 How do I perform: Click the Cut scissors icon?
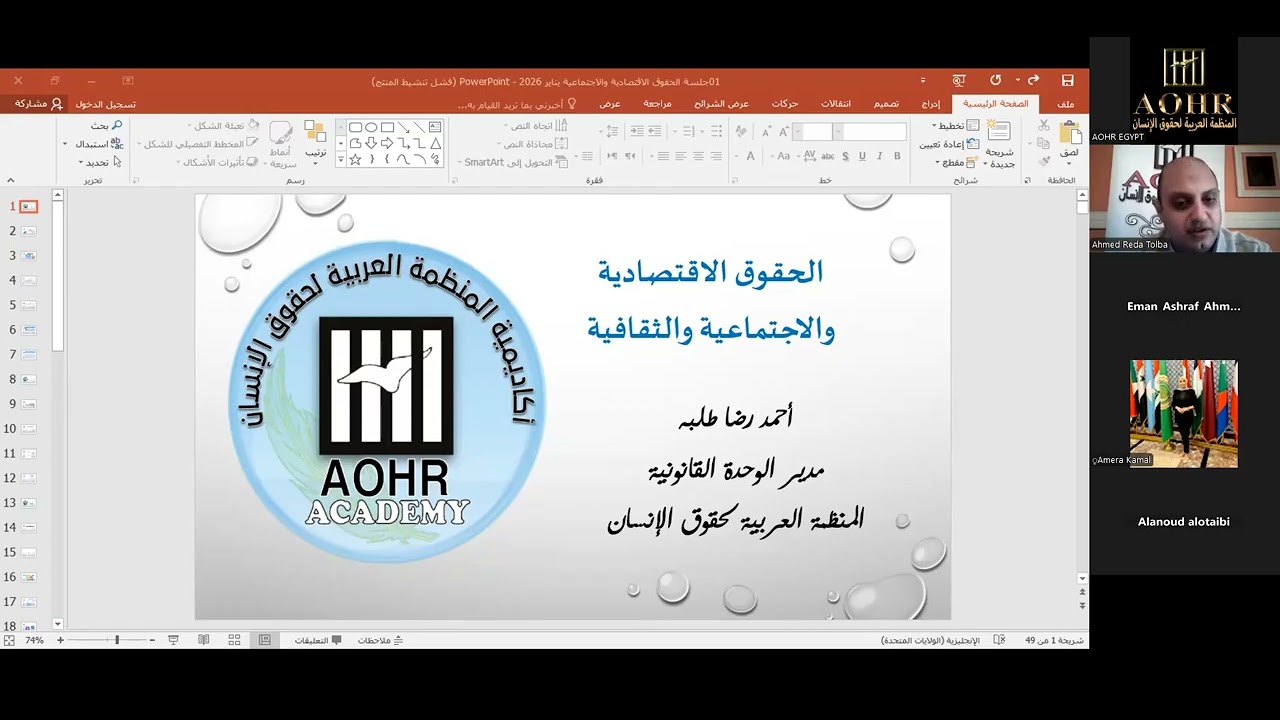(x=1044, y=126)
